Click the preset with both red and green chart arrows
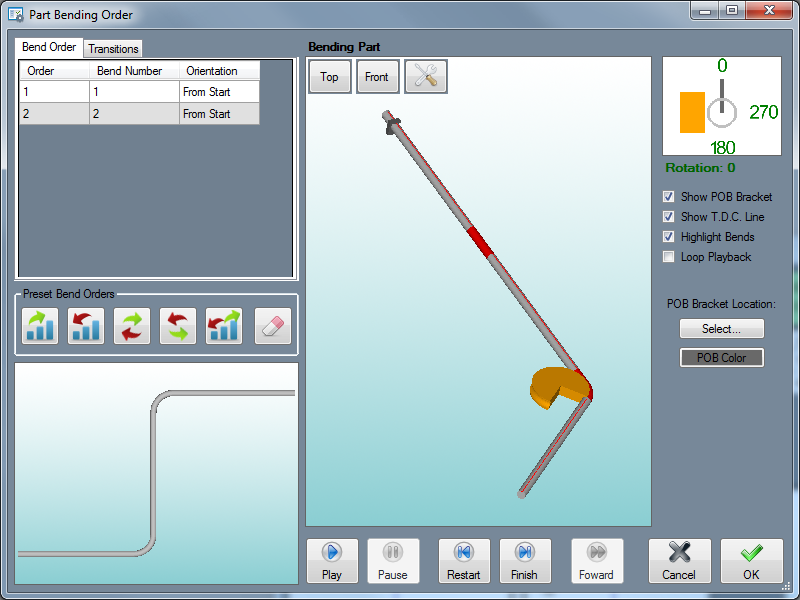 224,327
